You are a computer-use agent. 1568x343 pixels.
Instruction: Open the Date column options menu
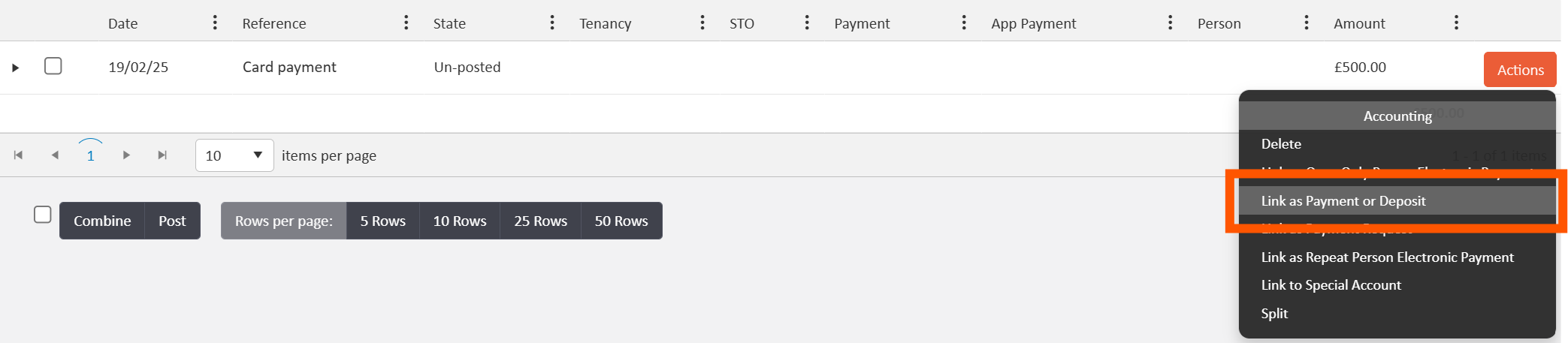tap(215, 23)
